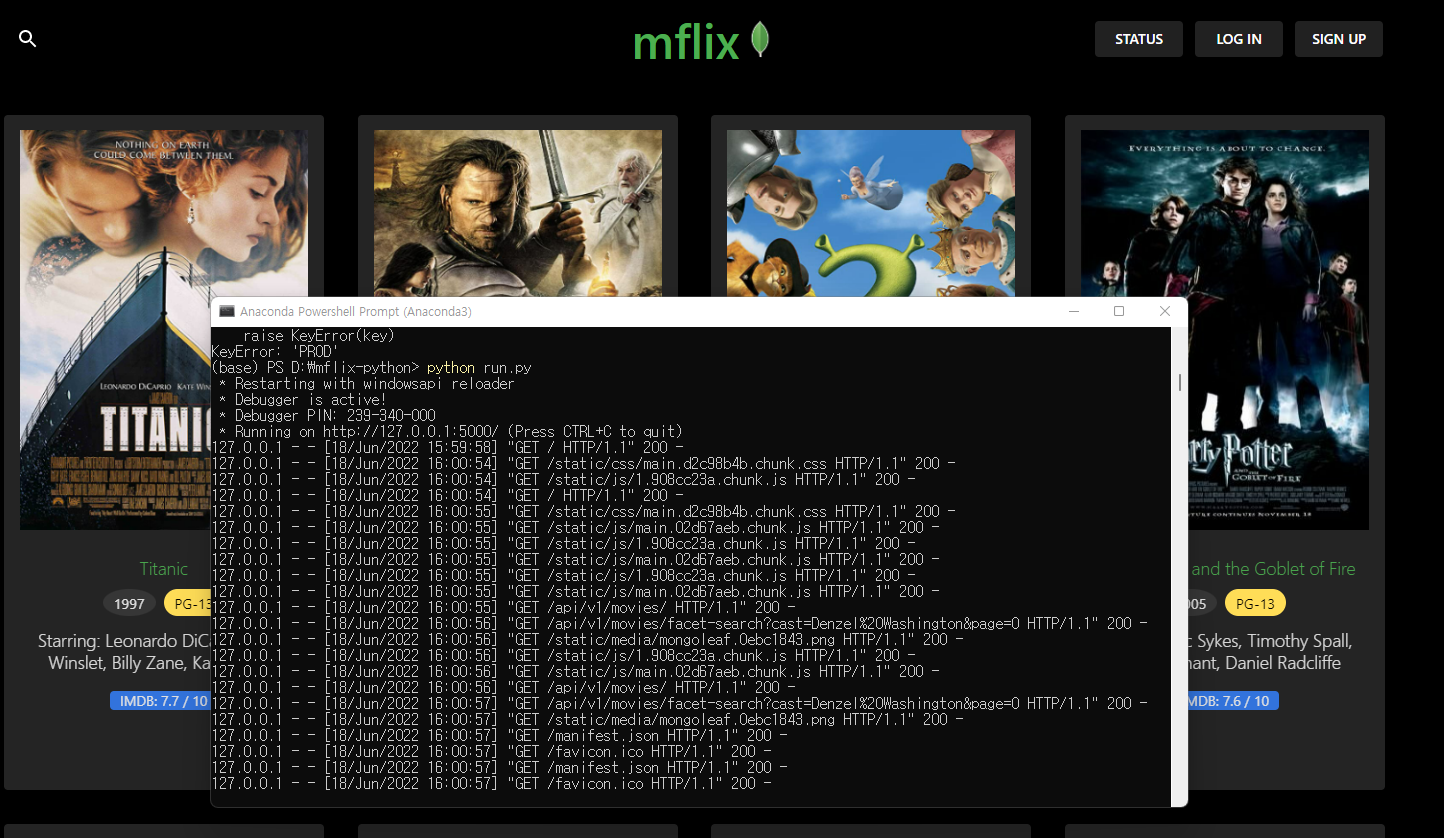This screenshot has height=838, width=1444.
Task: Click the 'Debugger PIN: 239-340-000' line
Action: (x=327, y=415)
